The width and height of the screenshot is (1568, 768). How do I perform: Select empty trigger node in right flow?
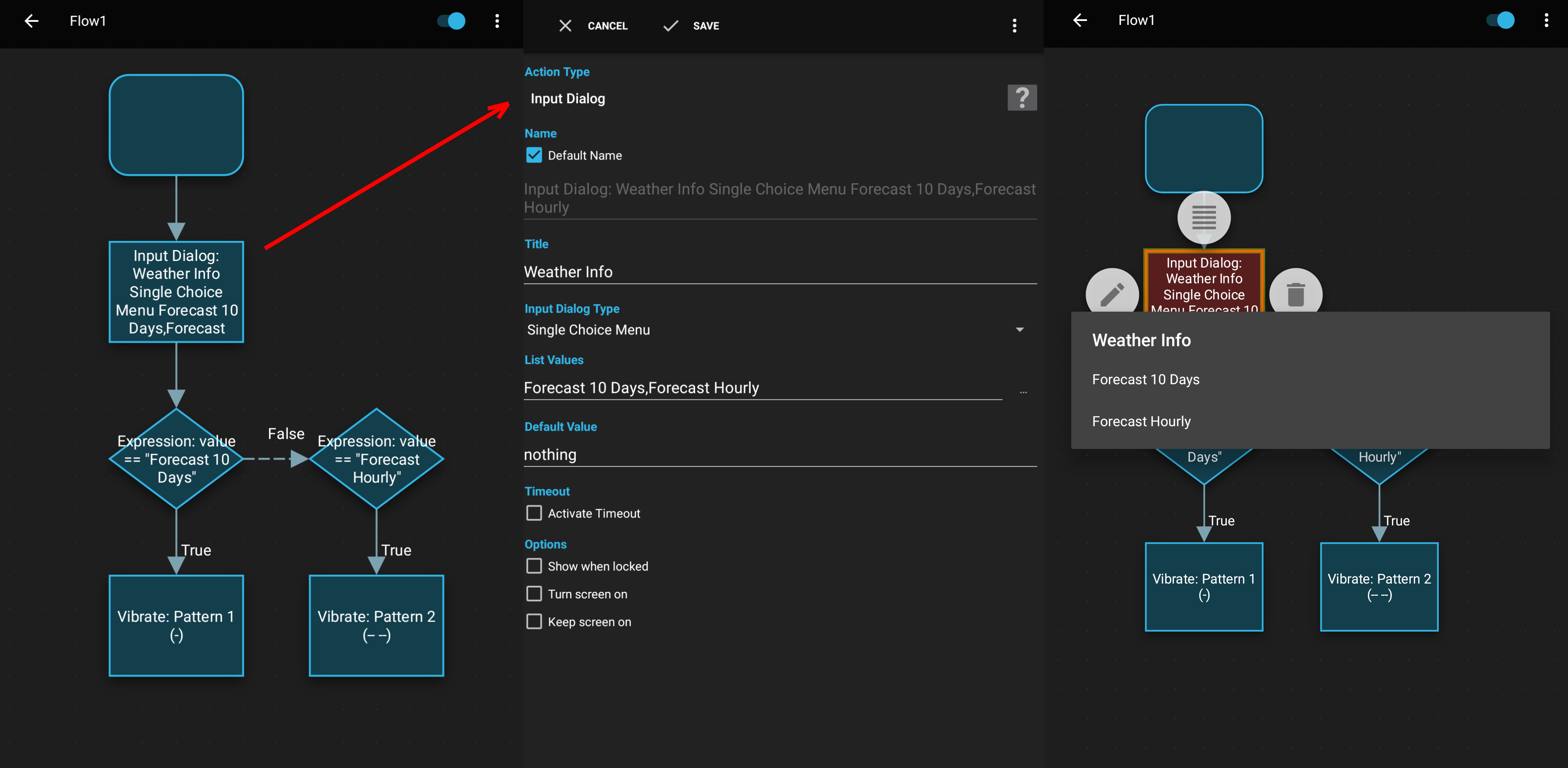click(1204, 149)
